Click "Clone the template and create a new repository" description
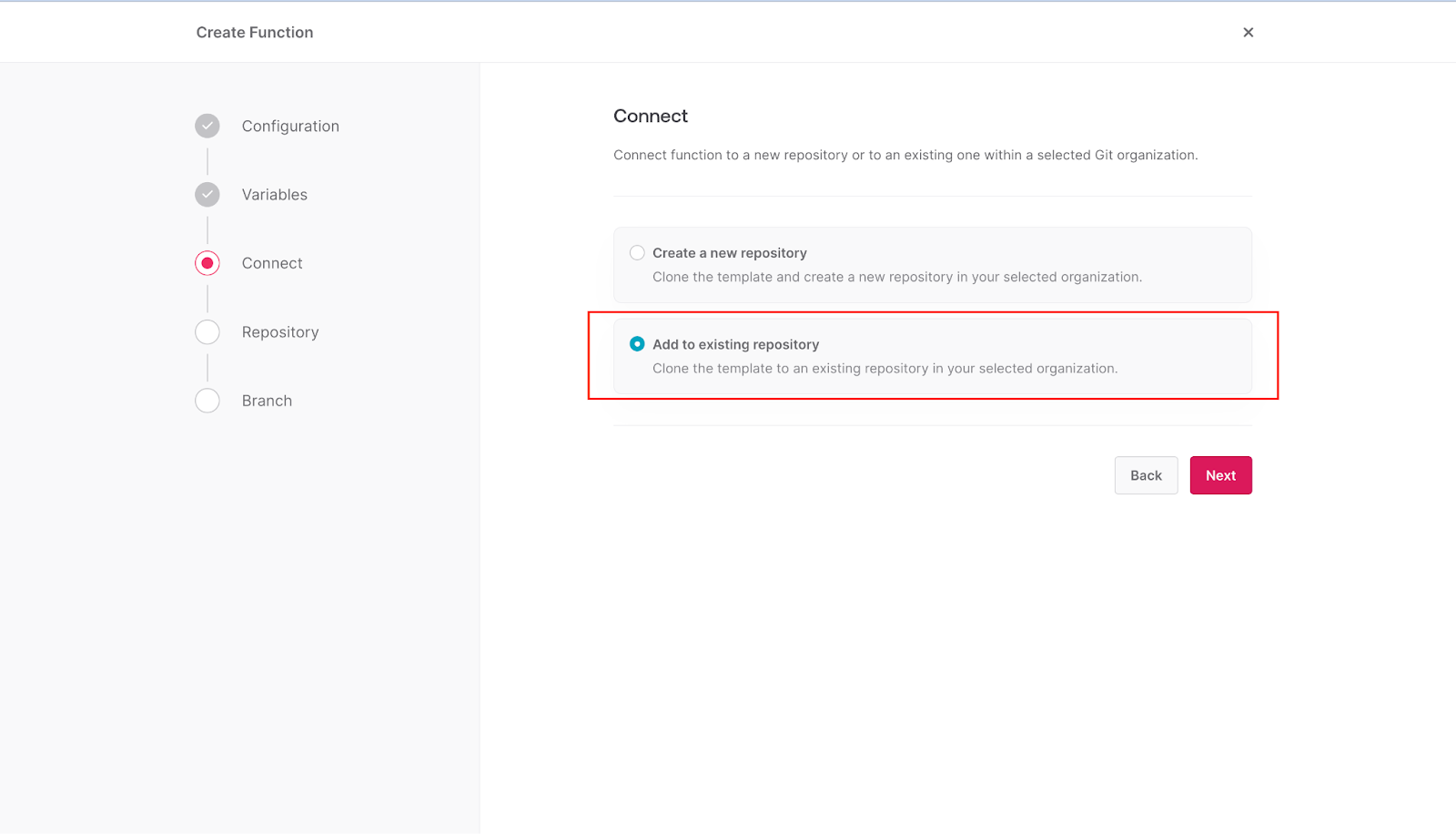This screenshot has height=834, width=1456. (897, 277)
